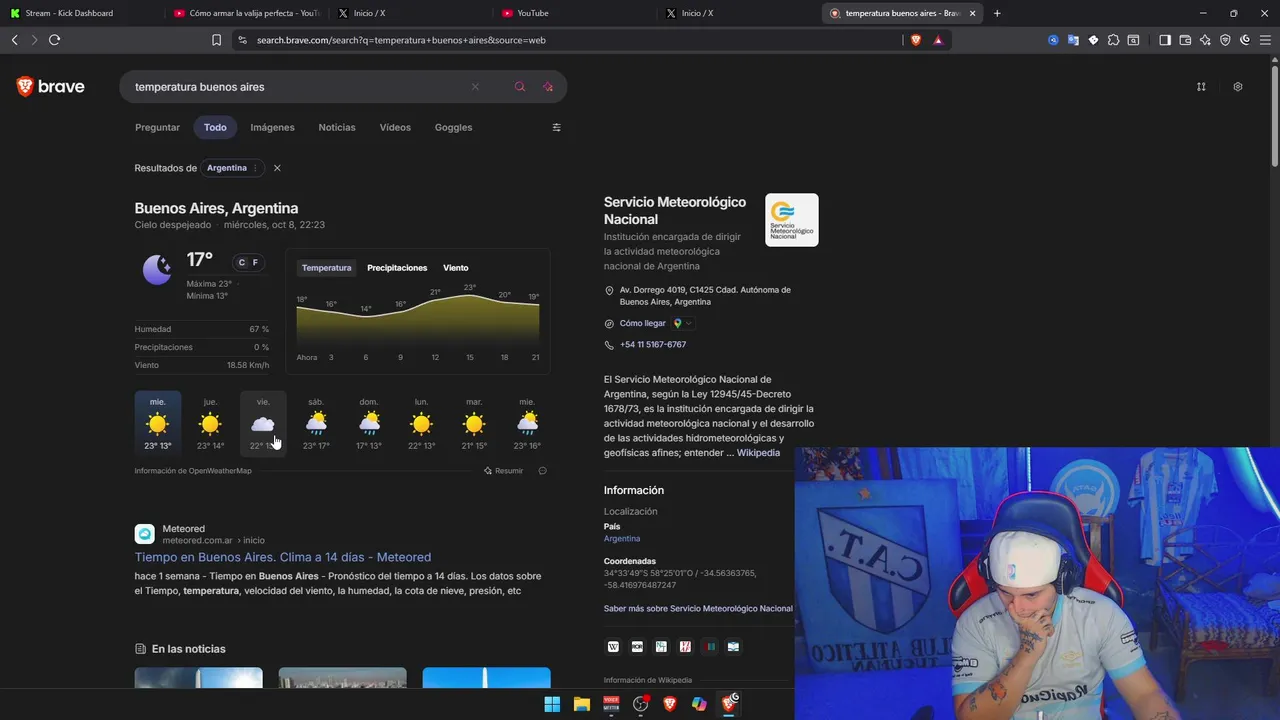
Task: Select the sáb. forecast day
Action: [316, 424]
